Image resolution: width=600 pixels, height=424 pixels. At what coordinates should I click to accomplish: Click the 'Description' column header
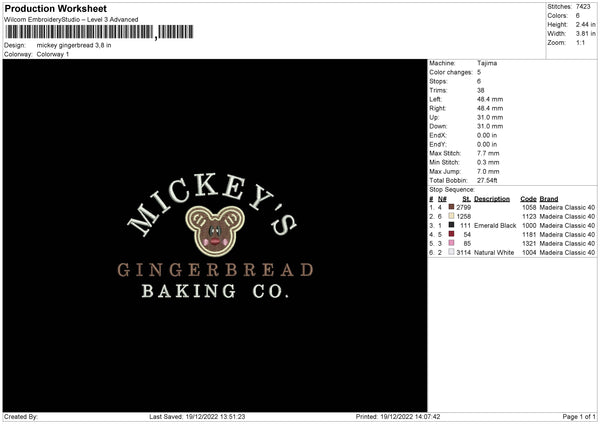[x=492, y=199]
